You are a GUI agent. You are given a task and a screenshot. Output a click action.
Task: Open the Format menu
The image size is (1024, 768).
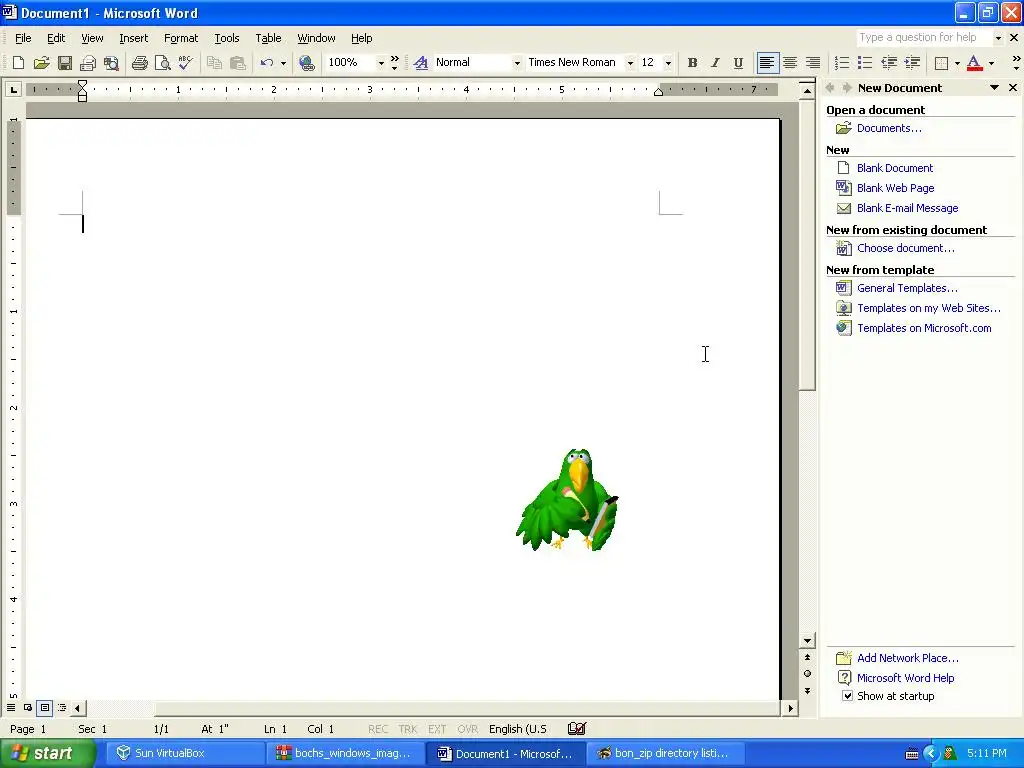[181, 38]
